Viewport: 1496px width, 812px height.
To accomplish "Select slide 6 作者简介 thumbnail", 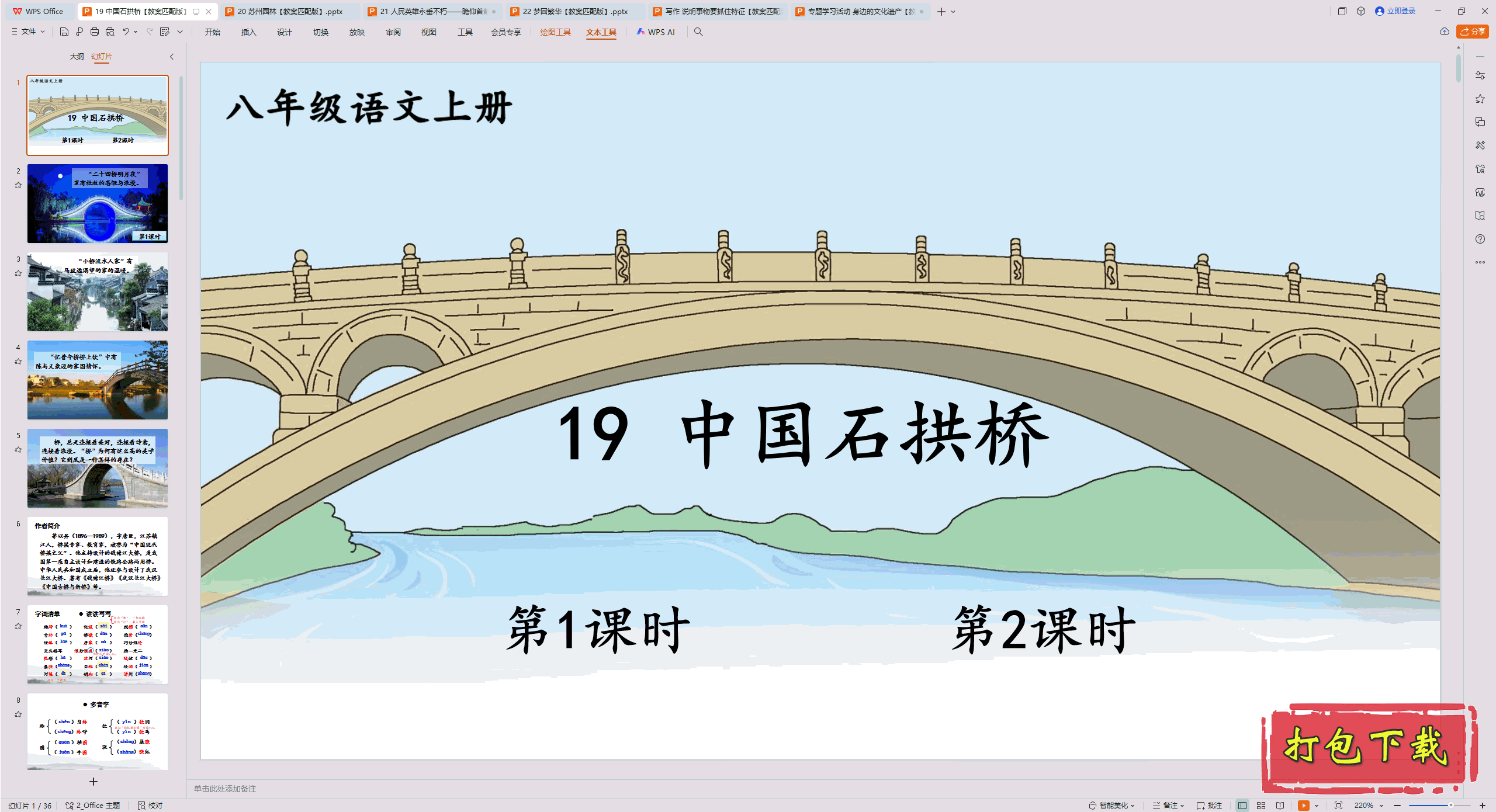I will [98, 556].
